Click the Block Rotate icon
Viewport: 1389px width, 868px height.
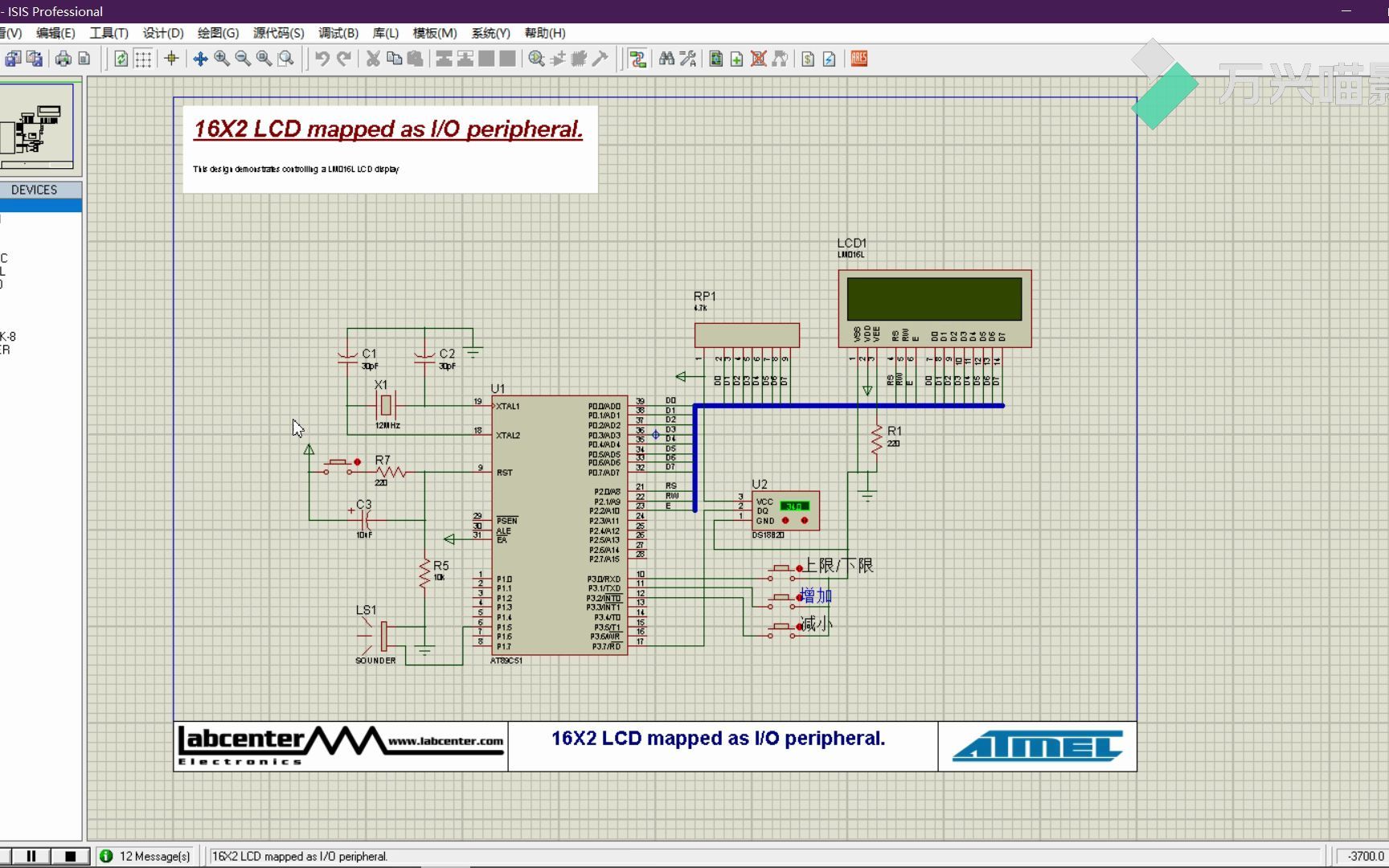pyautogui.click(x=486, y=59)
